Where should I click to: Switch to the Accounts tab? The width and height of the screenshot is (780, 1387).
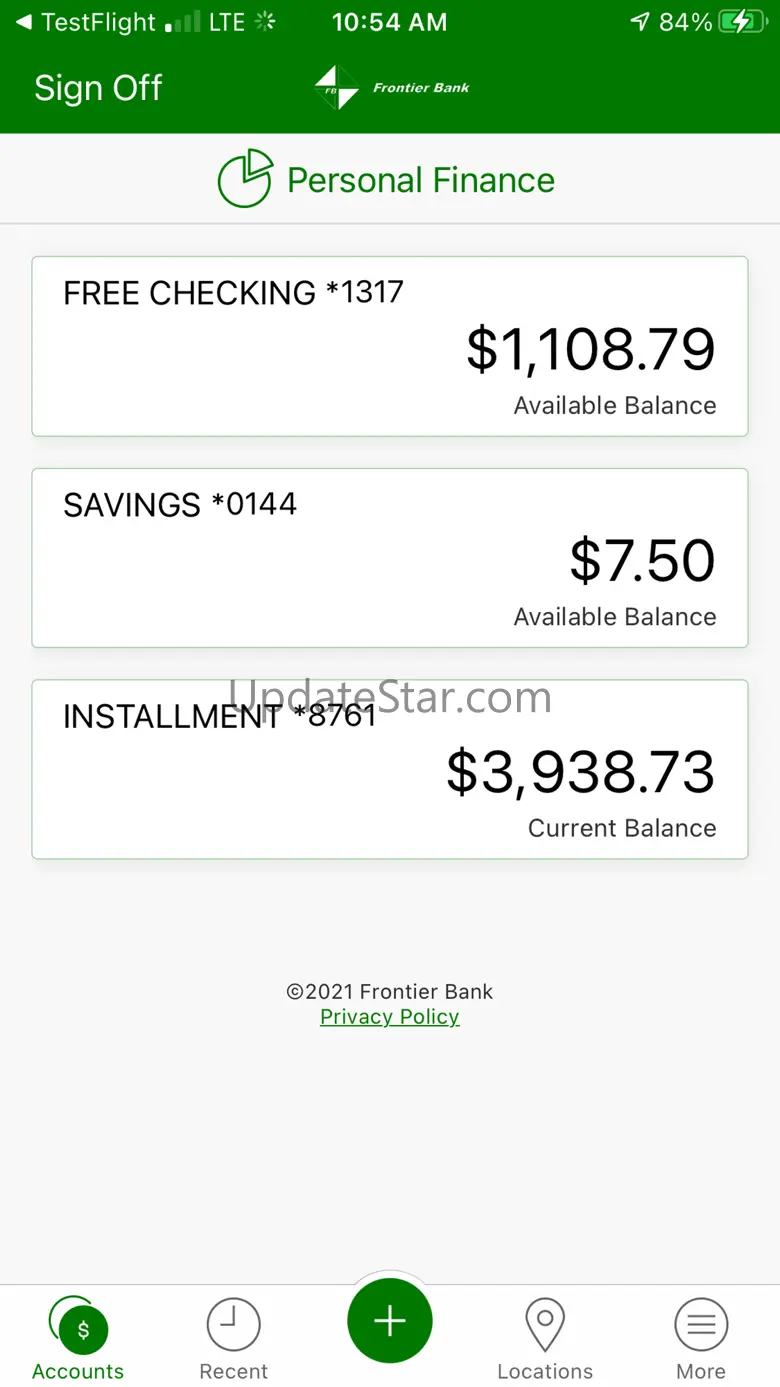click(78, 1371)
